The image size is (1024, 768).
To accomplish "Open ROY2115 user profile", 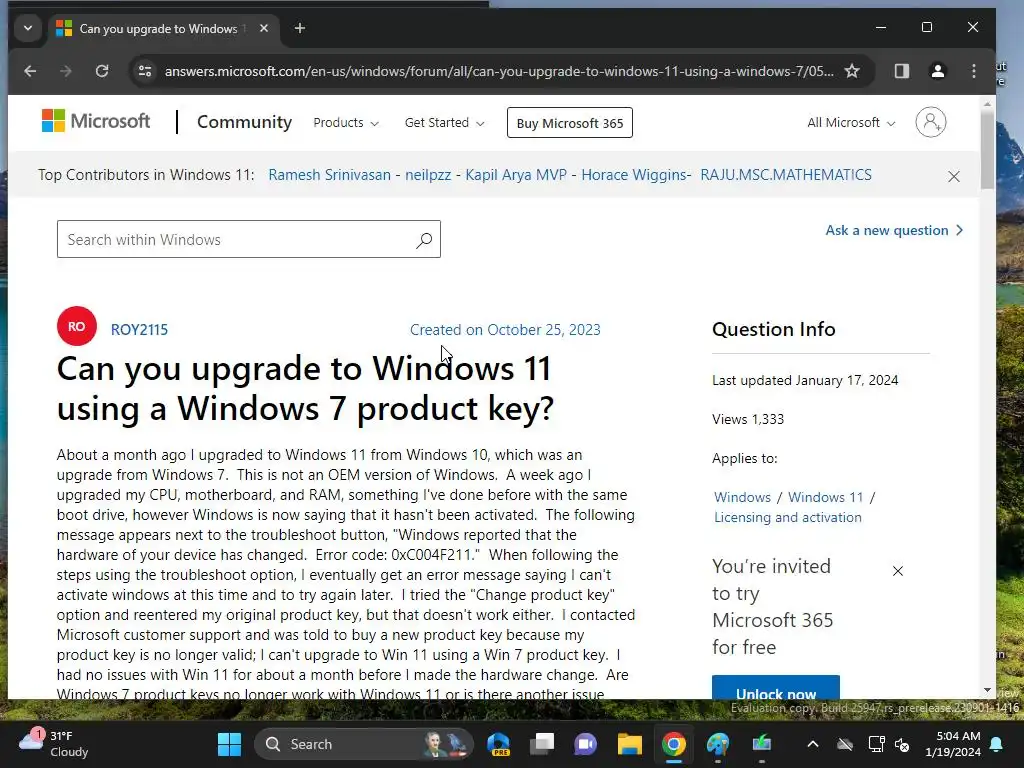I will (x=139, y=330).
